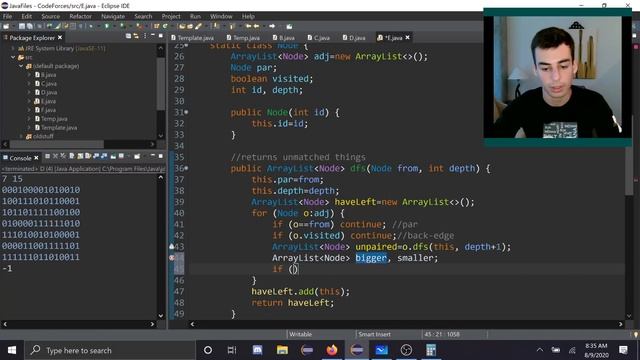Screen dimensions: 640x360
Task: Toggle Pin Console button
Action: (113, 156)
